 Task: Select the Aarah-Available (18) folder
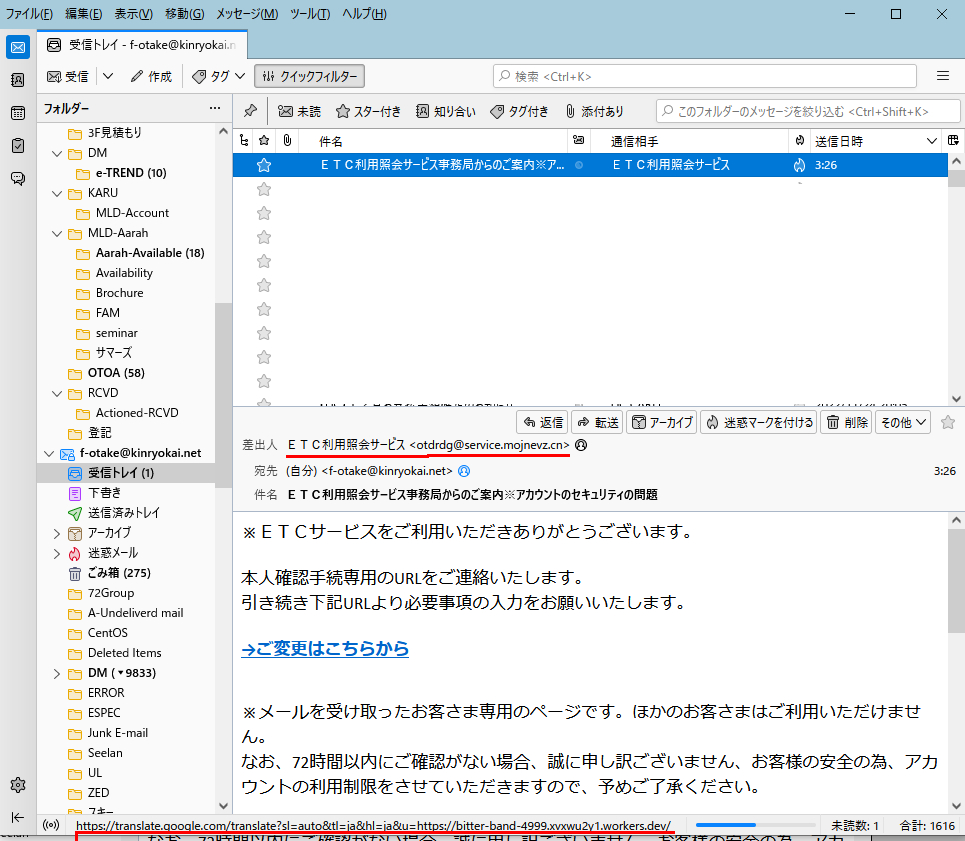point(150,253)
